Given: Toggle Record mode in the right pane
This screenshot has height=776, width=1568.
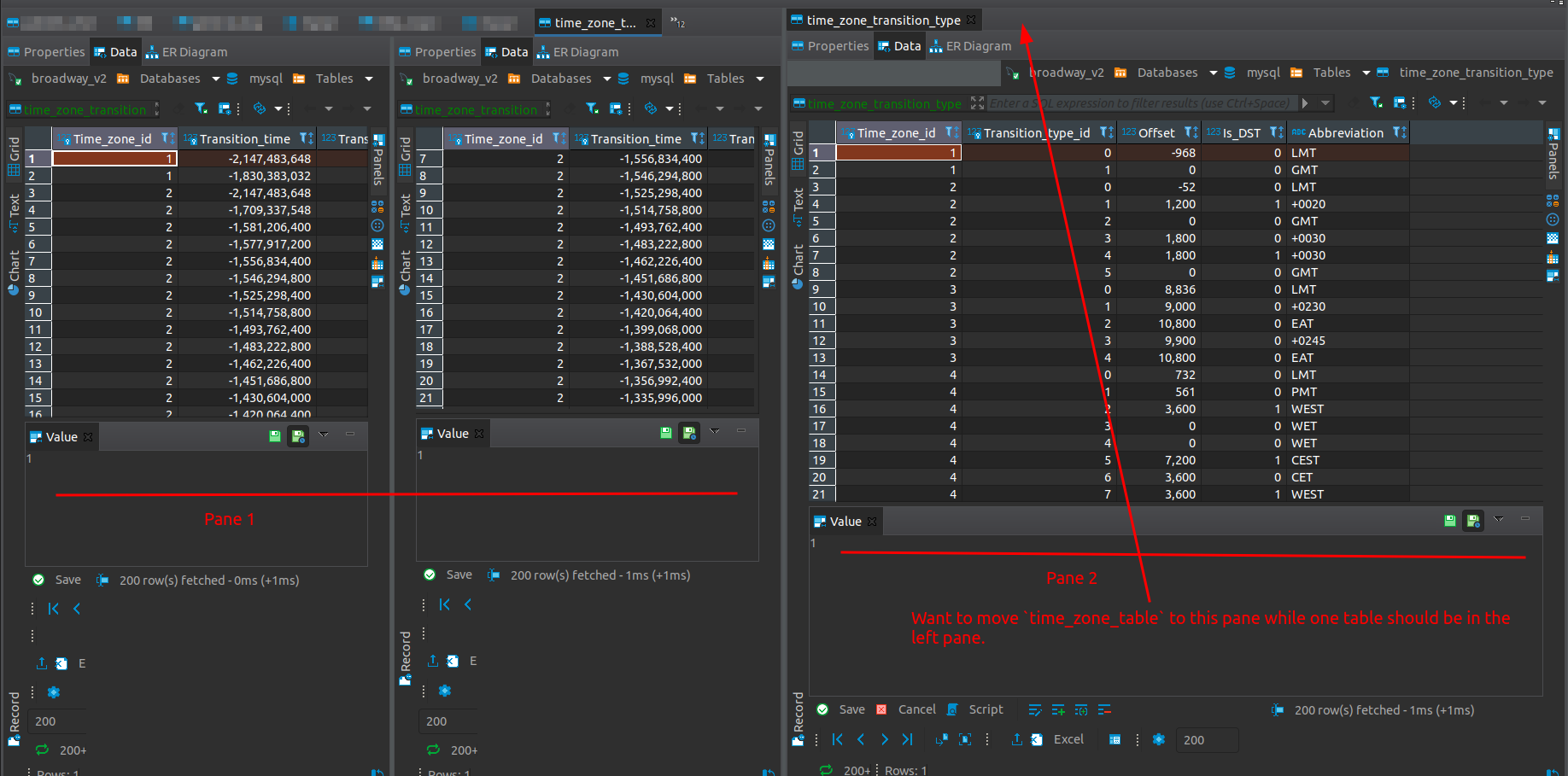Looking at the screenshot, I should 799,719.
